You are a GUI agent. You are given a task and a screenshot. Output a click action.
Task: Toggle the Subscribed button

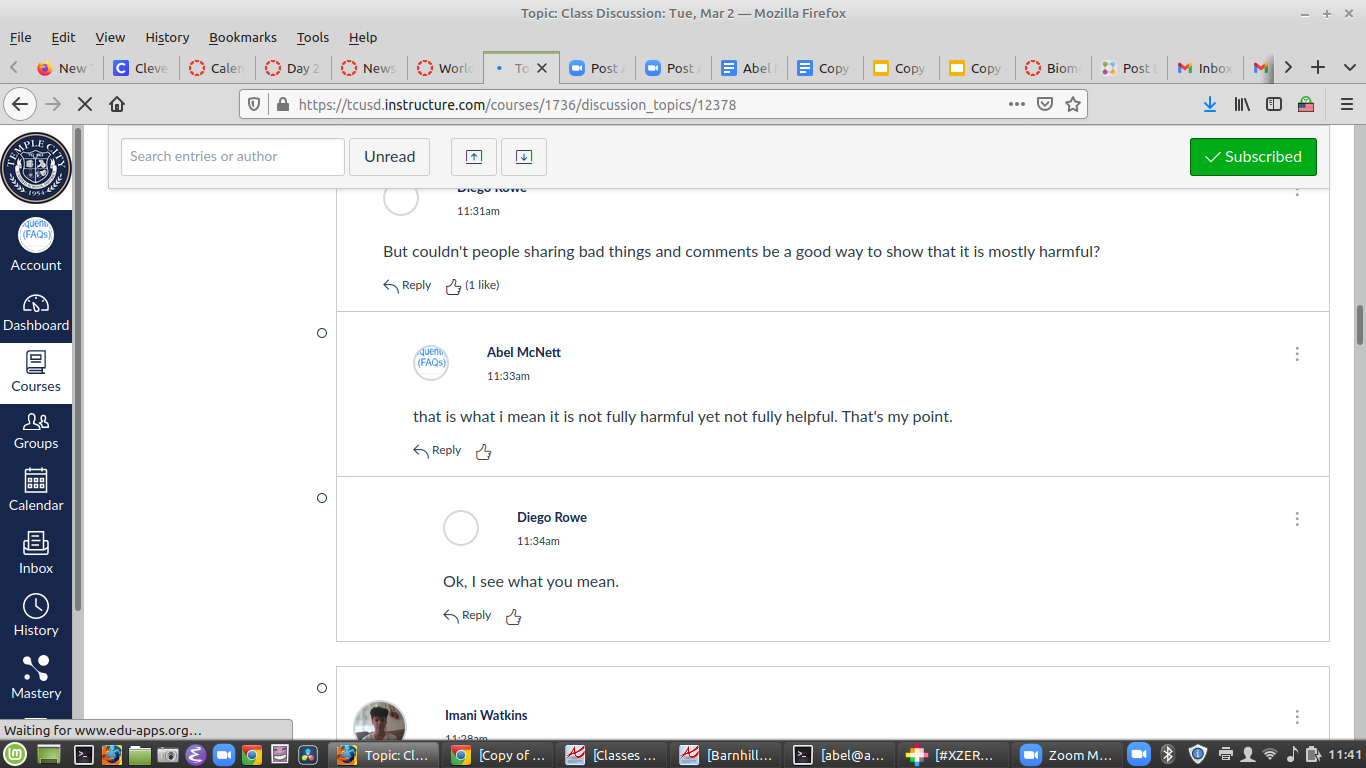click(x=1253, y=157)
